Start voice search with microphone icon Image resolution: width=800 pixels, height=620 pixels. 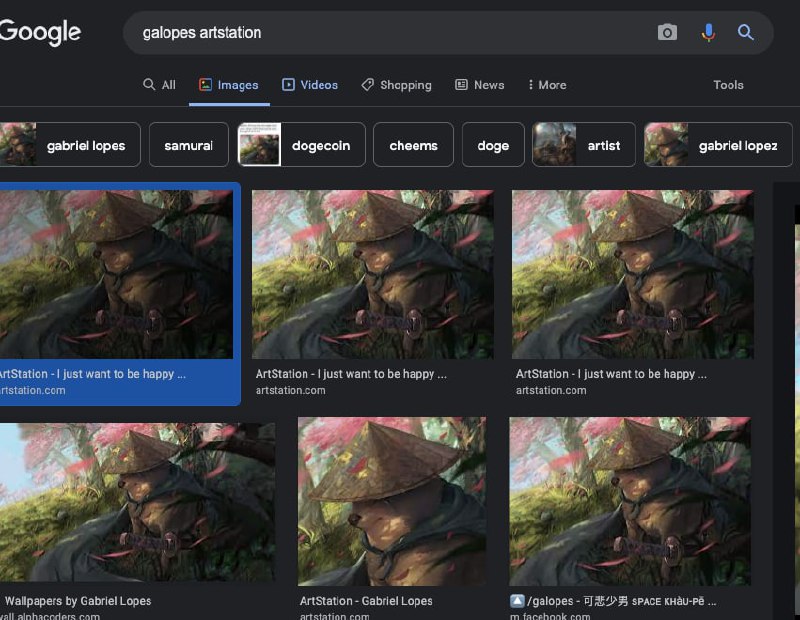tap(708, 32)
